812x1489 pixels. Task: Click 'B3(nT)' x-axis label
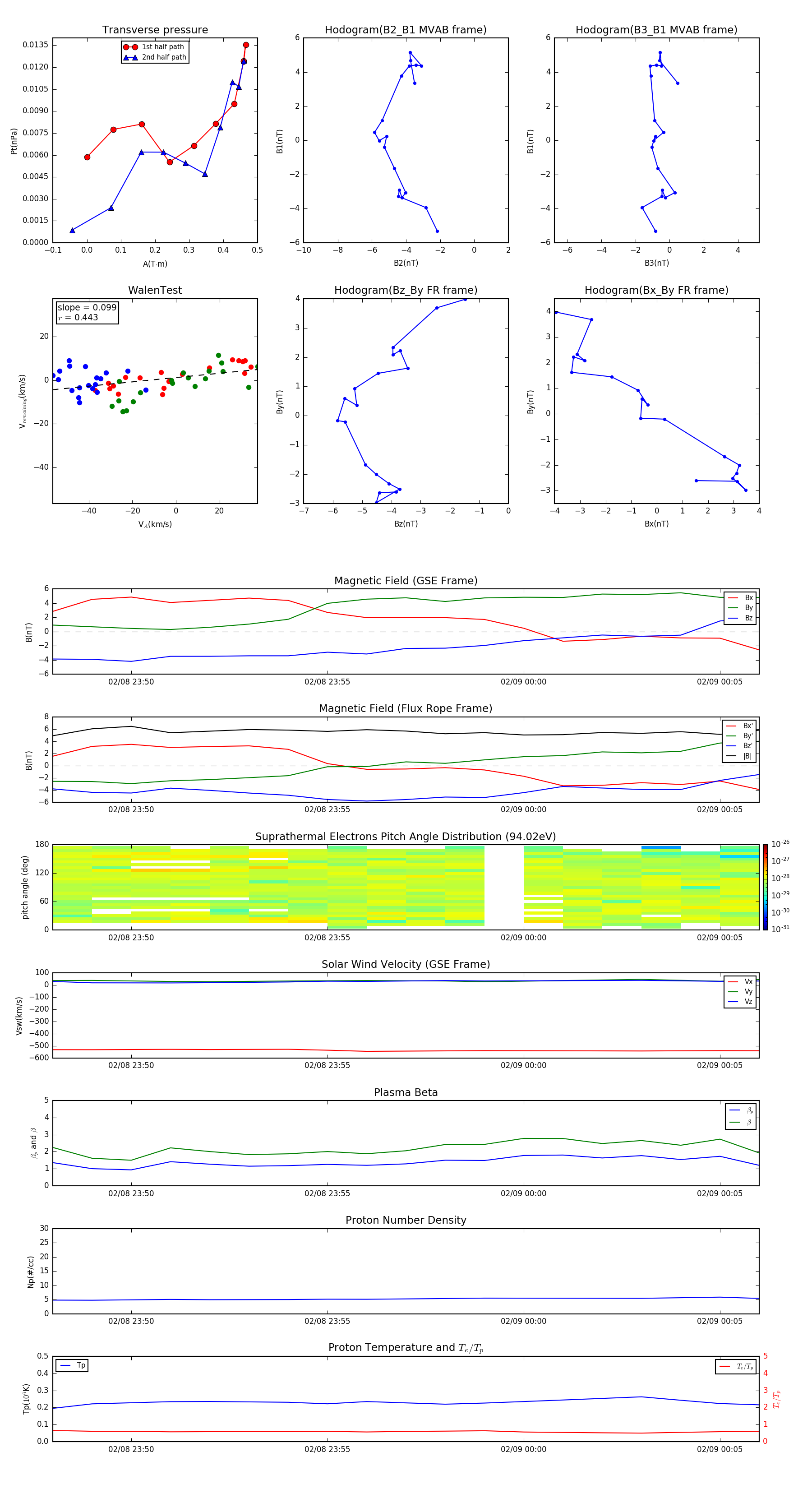[x=656, y=263]
